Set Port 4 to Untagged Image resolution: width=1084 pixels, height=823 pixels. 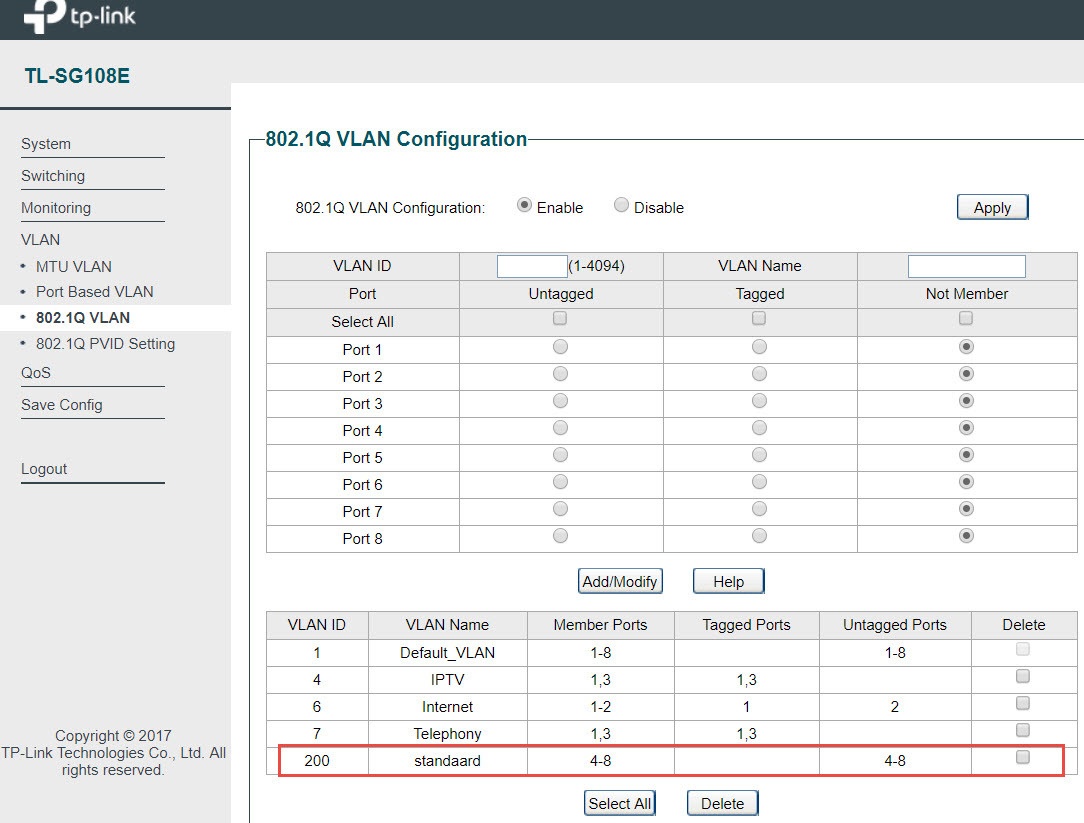[561, 428]
